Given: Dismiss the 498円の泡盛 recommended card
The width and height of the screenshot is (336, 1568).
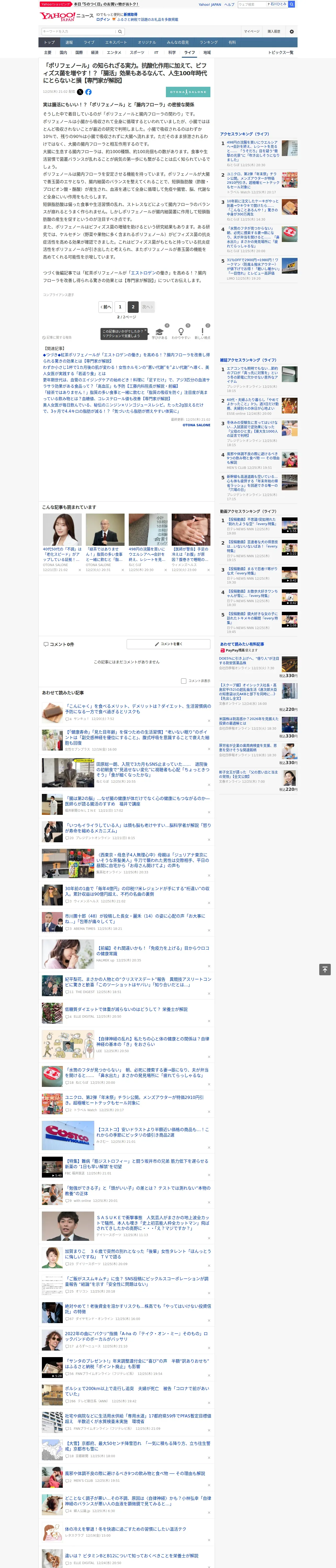Looking at the screenshot, I should [166, 570].
